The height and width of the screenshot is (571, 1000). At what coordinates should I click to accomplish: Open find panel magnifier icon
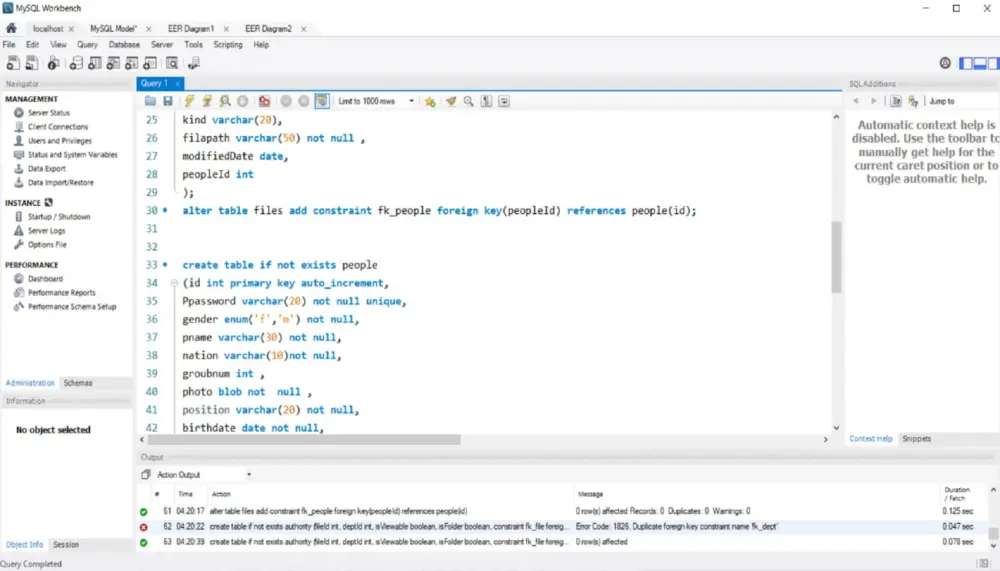click(x=469, y=101)
